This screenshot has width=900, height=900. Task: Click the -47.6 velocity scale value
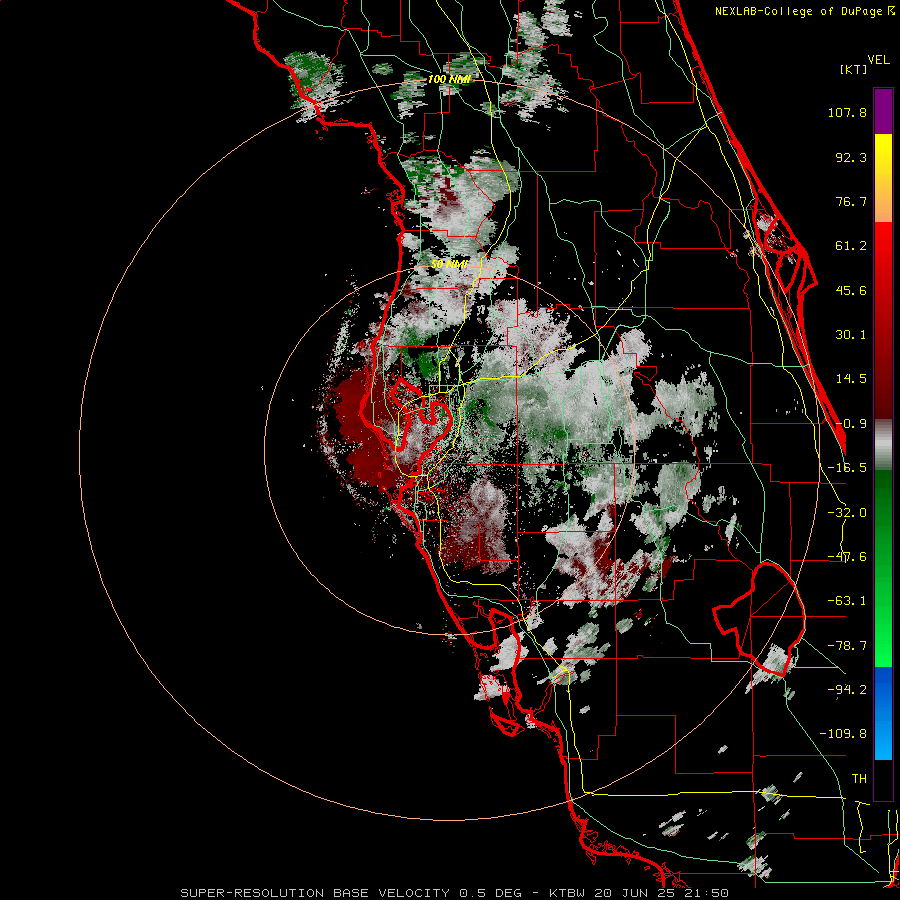(x=847, y=556)
